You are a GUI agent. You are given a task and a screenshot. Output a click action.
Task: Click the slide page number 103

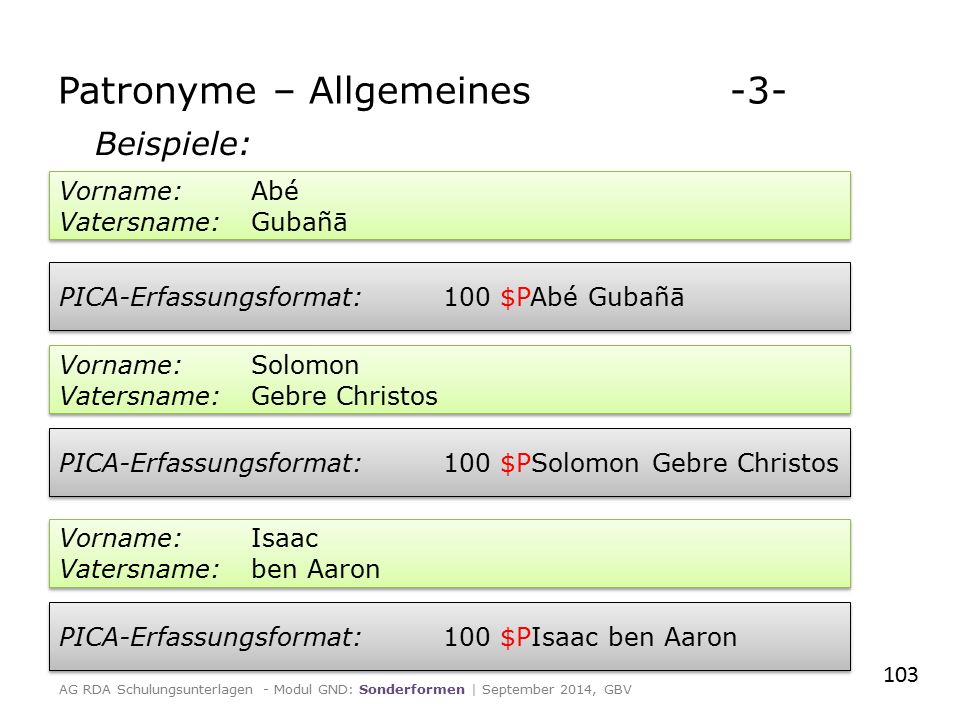(901, 675)
